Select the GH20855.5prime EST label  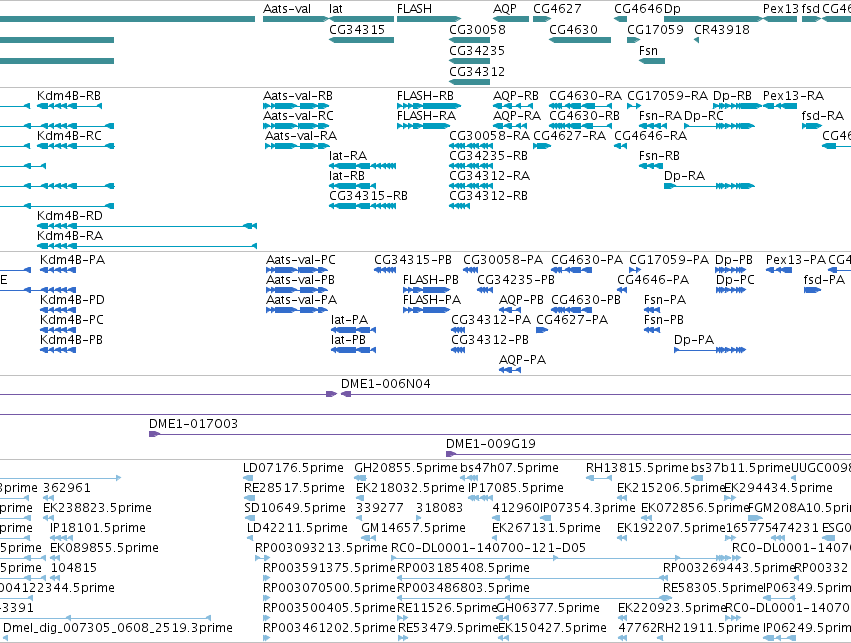pyautogui.click(x=406, y=468)
